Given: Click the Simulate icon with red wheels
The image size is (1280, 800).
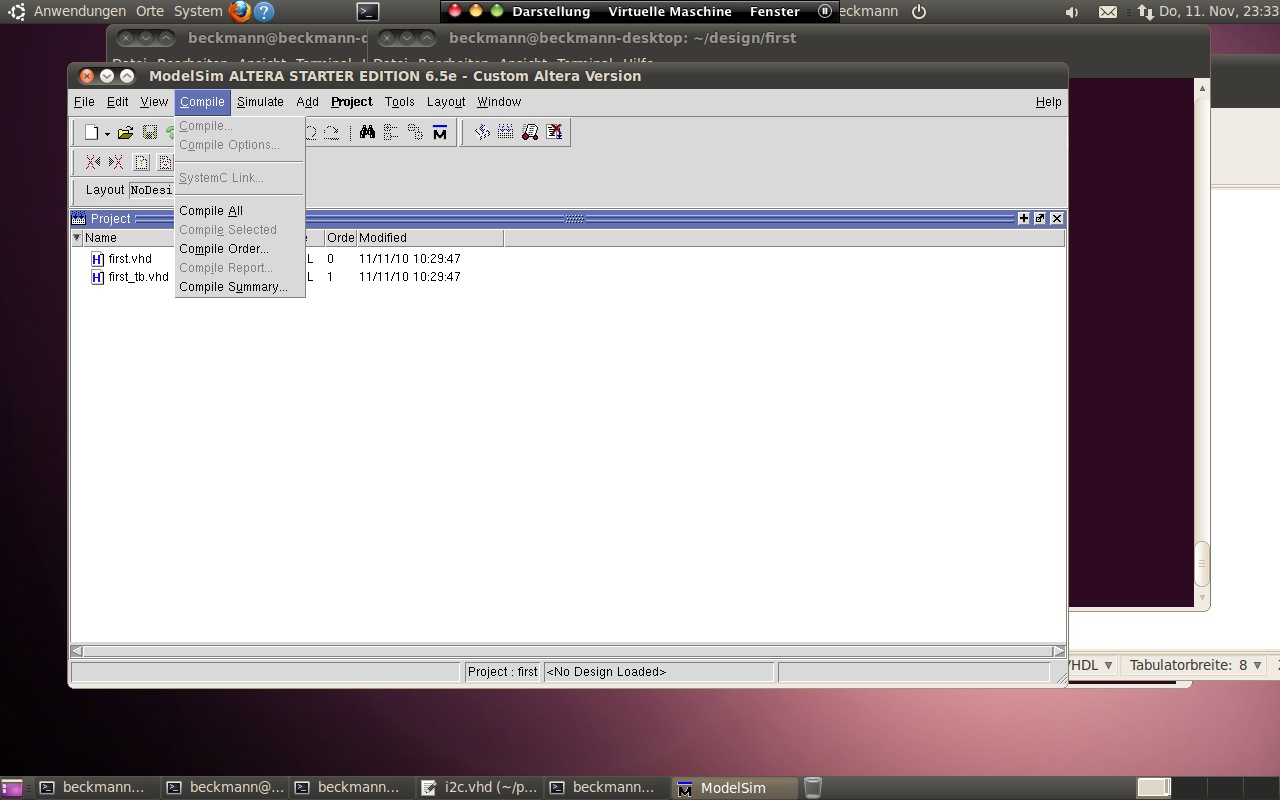Looking at the screenshot, I should [x=530, y=132].
